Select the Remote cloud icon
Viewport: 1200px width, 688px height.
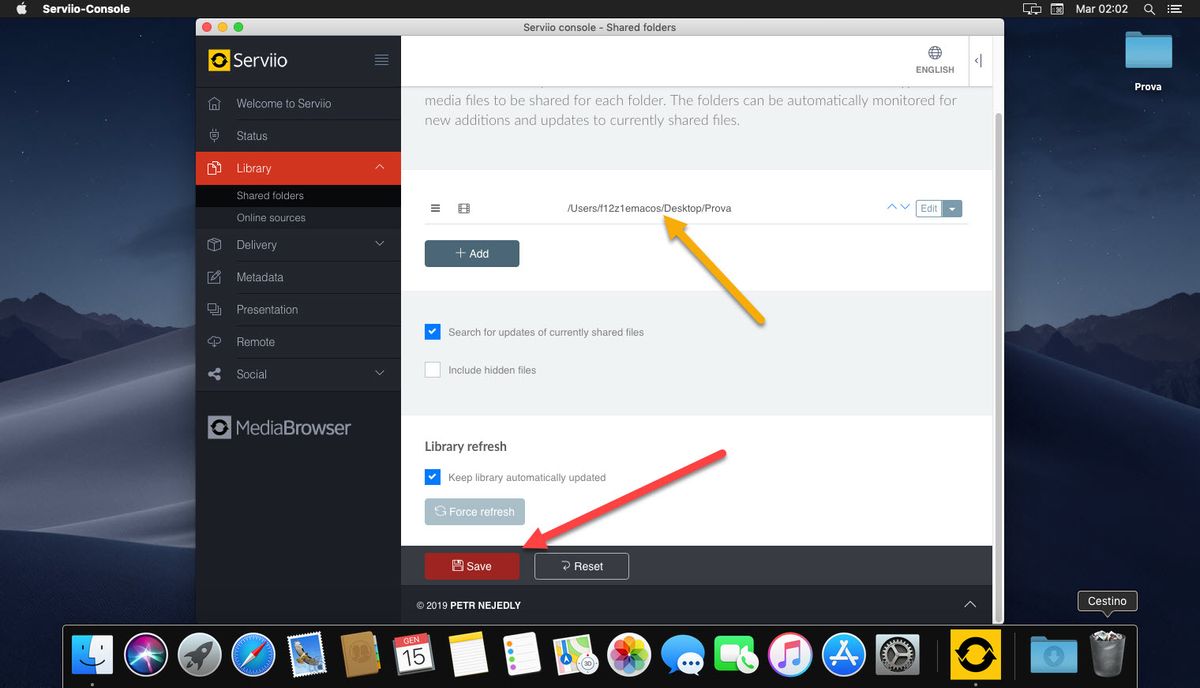pyautogui.click(x=214, y=341)
